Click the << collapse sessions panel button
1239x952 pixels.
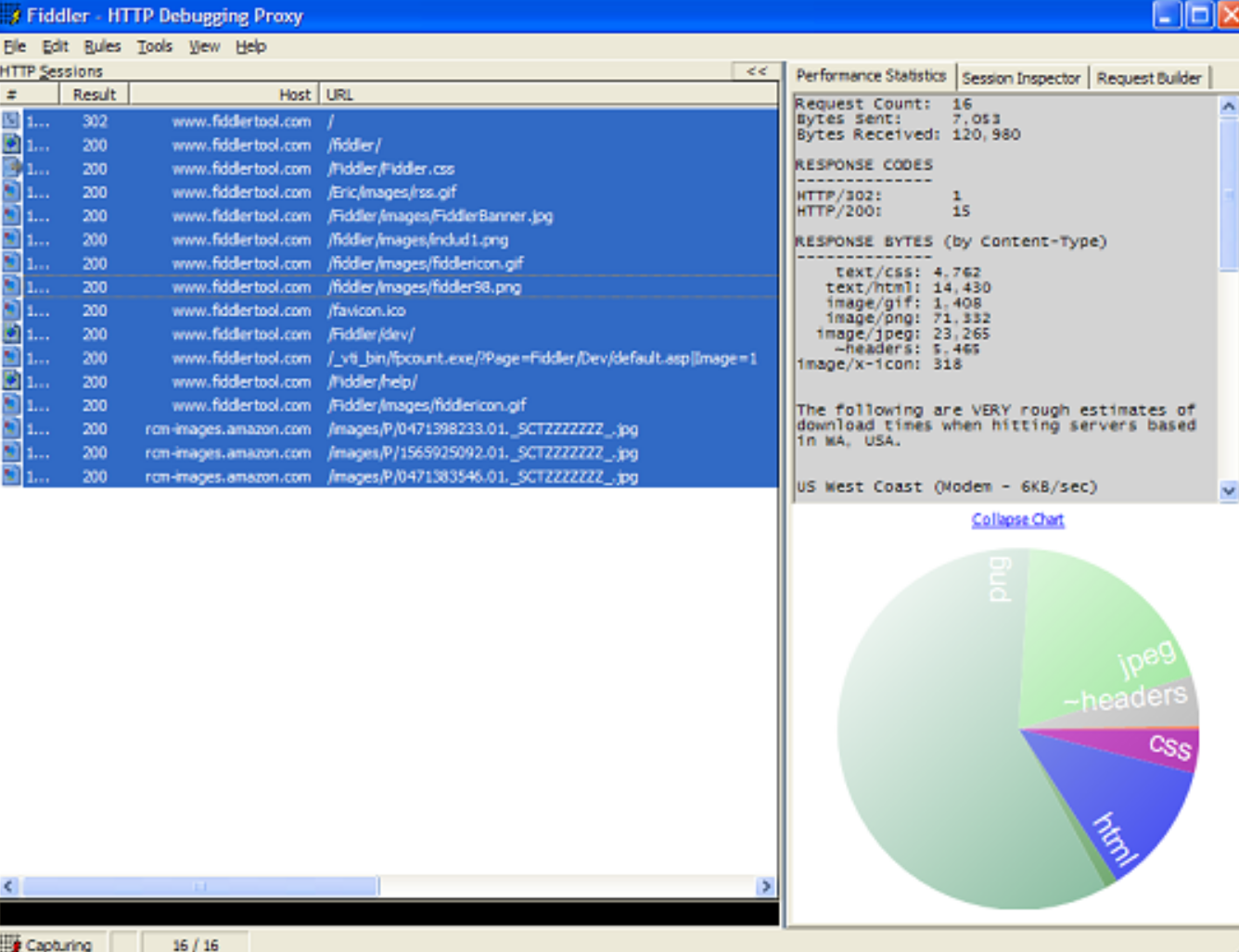(x=757, y=71)
